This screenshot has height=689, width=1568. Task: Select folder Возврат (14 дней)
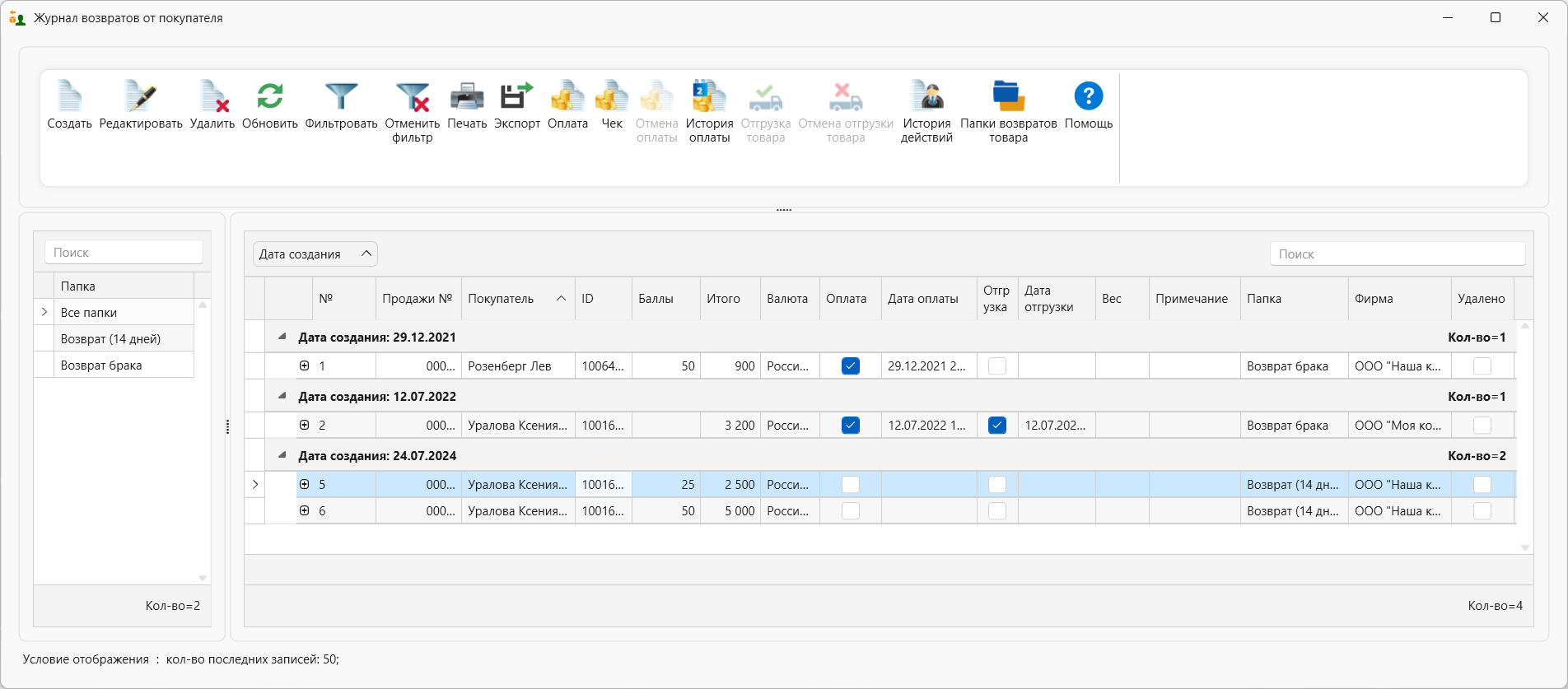coord(124,339)
